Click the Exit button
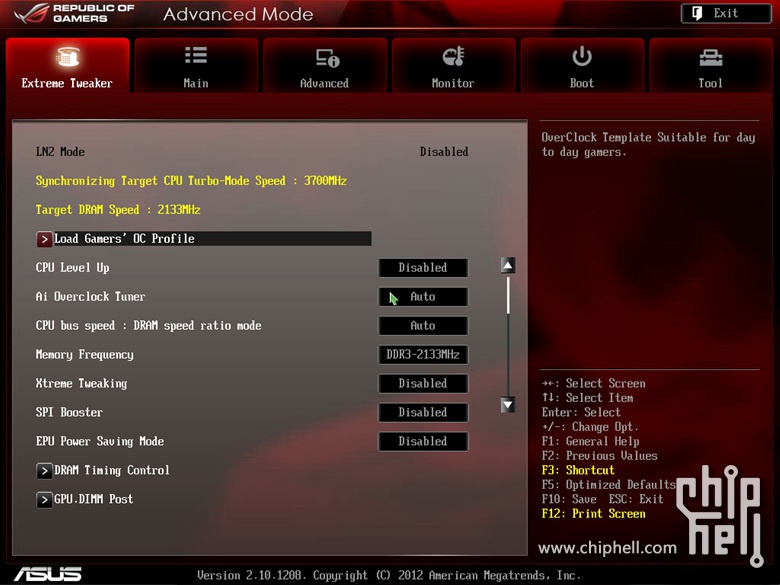Image resolution: width=780 pixels, height=585 pixels. (726, 13)
